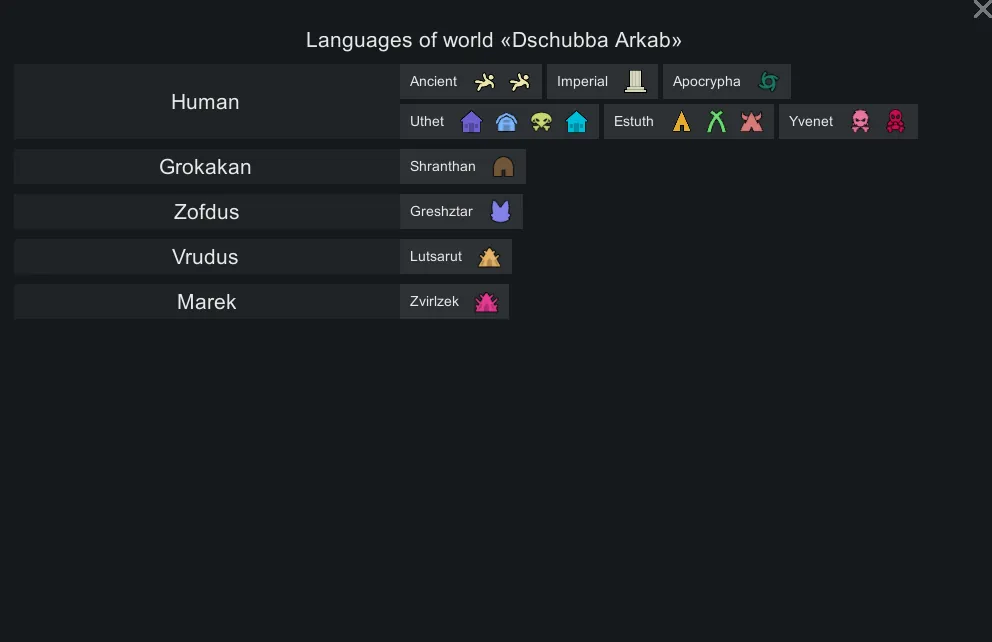Select the purple house icon in Uthet

coord(472,122)
